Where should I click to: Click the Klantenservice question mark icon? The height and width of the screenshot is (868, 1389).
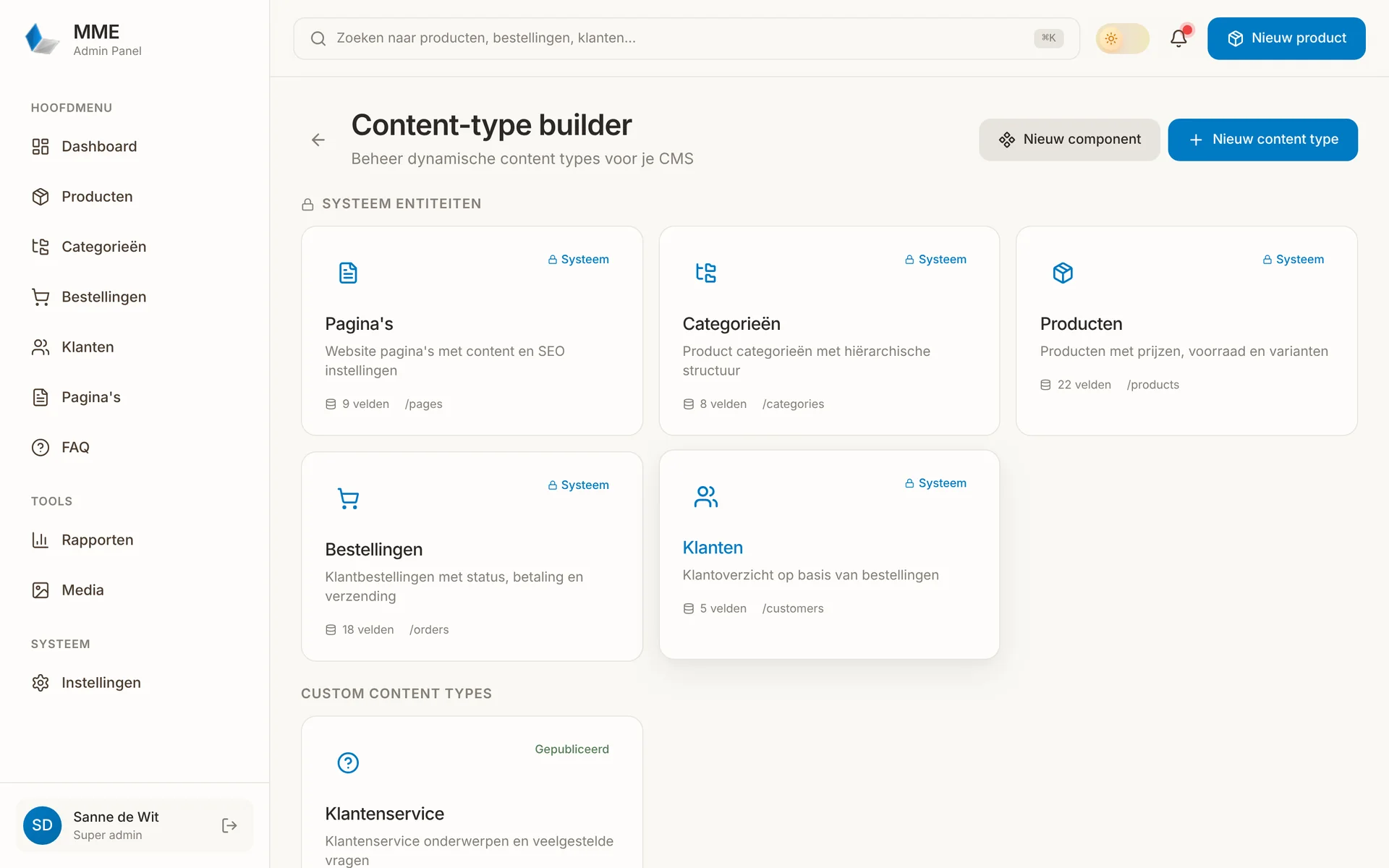tap(348, 762)
